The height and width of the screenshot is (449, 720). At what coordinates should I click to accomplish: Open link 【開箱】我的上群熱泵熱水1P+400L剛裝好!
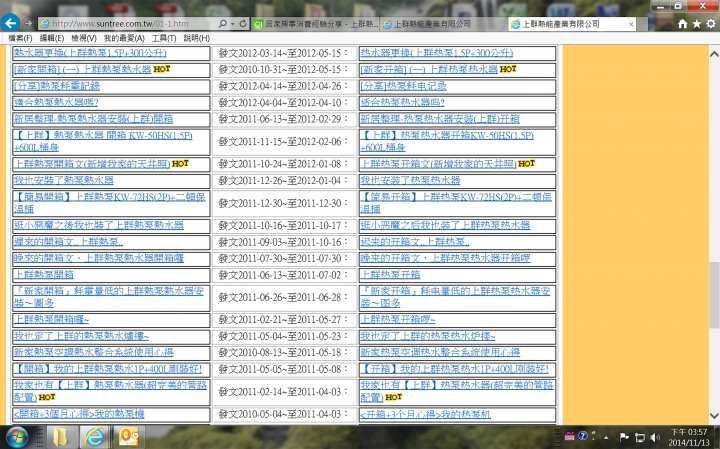tap(108, 369)
